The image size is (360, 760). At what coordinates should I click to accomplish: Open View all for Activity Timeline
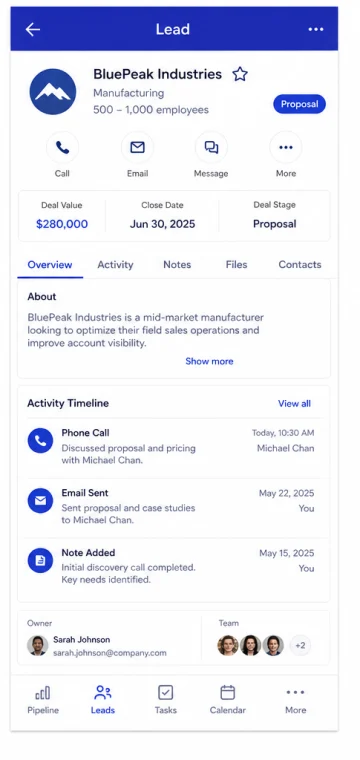click(x=295, y=404)
